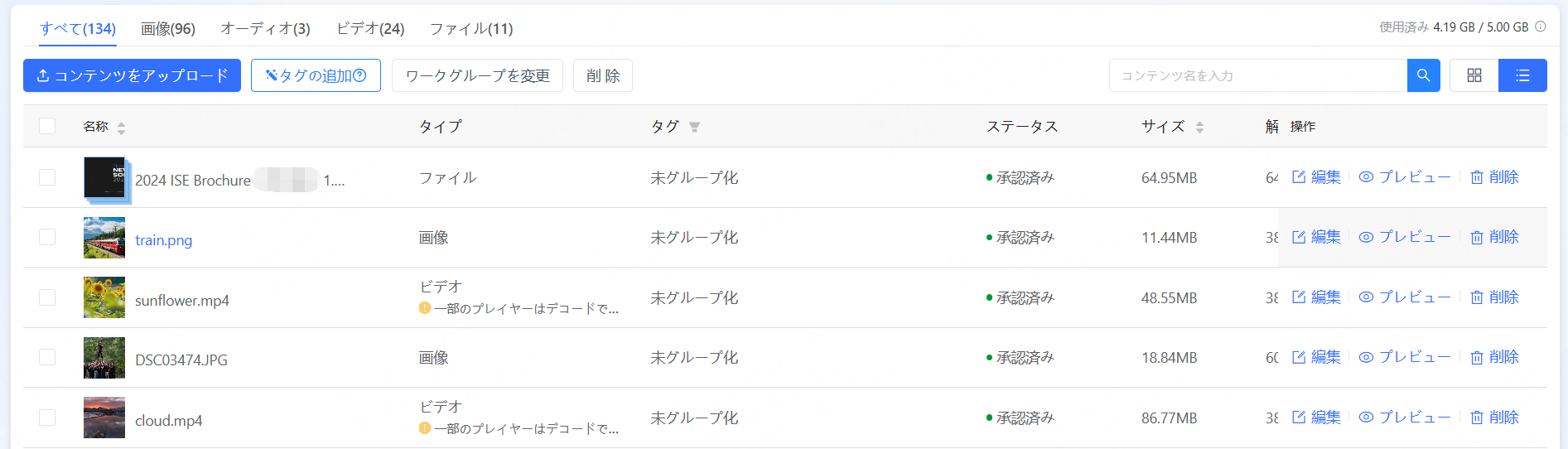1568x449 pixels.
Task: Open the タグ column filter
Action: tap(695, 127)
